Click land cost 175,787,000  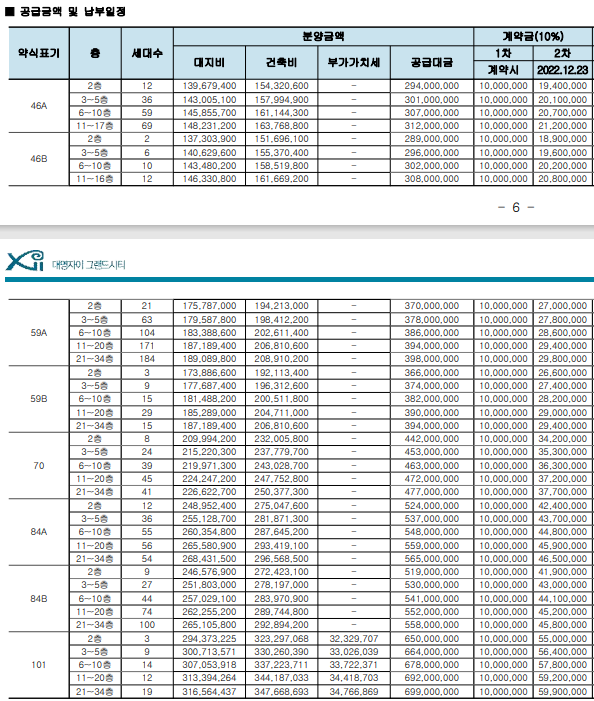(209, 306)
